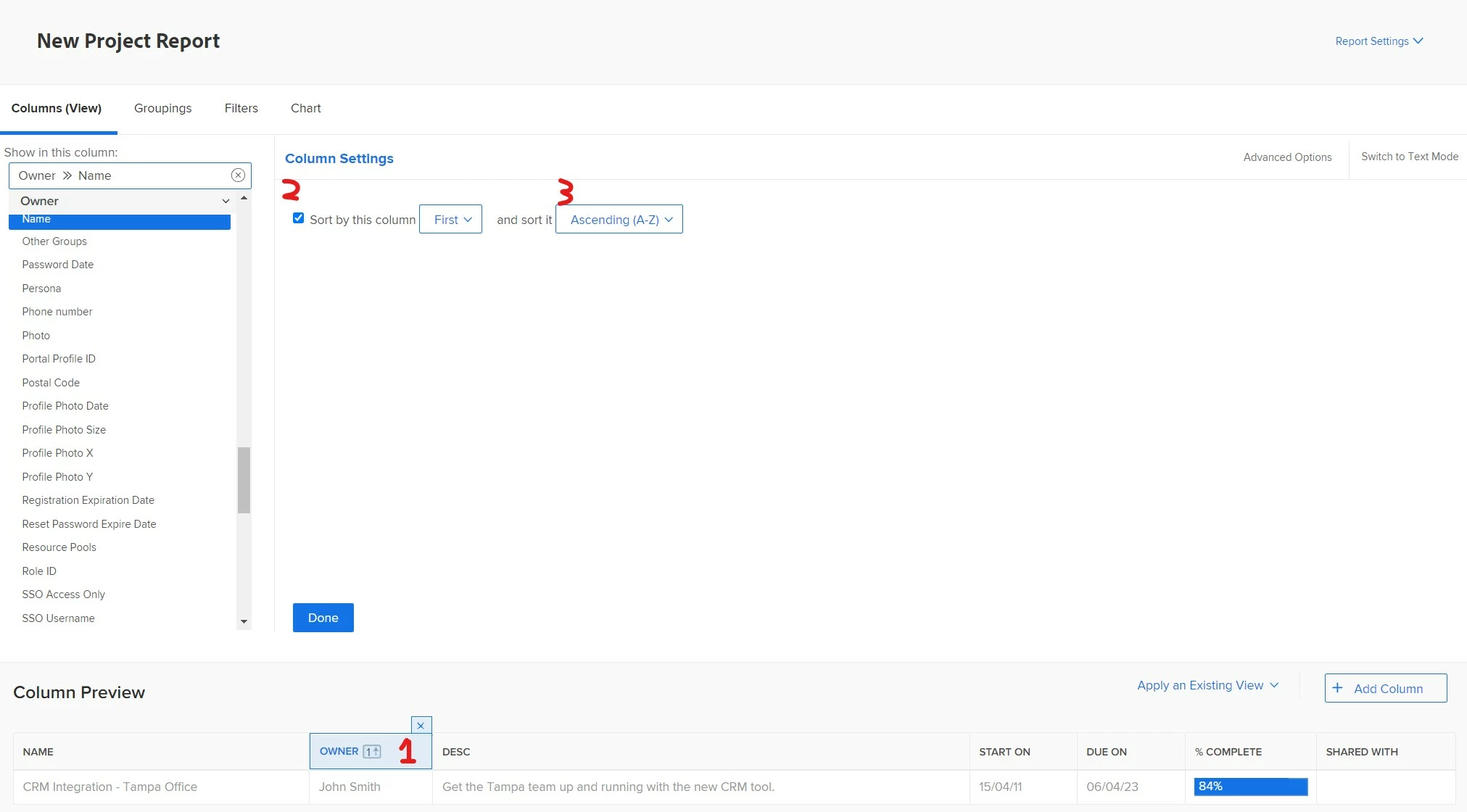Uncheck Sort by this column
The height and width of the screenshot is (812, 1467).
click(298, 218)
